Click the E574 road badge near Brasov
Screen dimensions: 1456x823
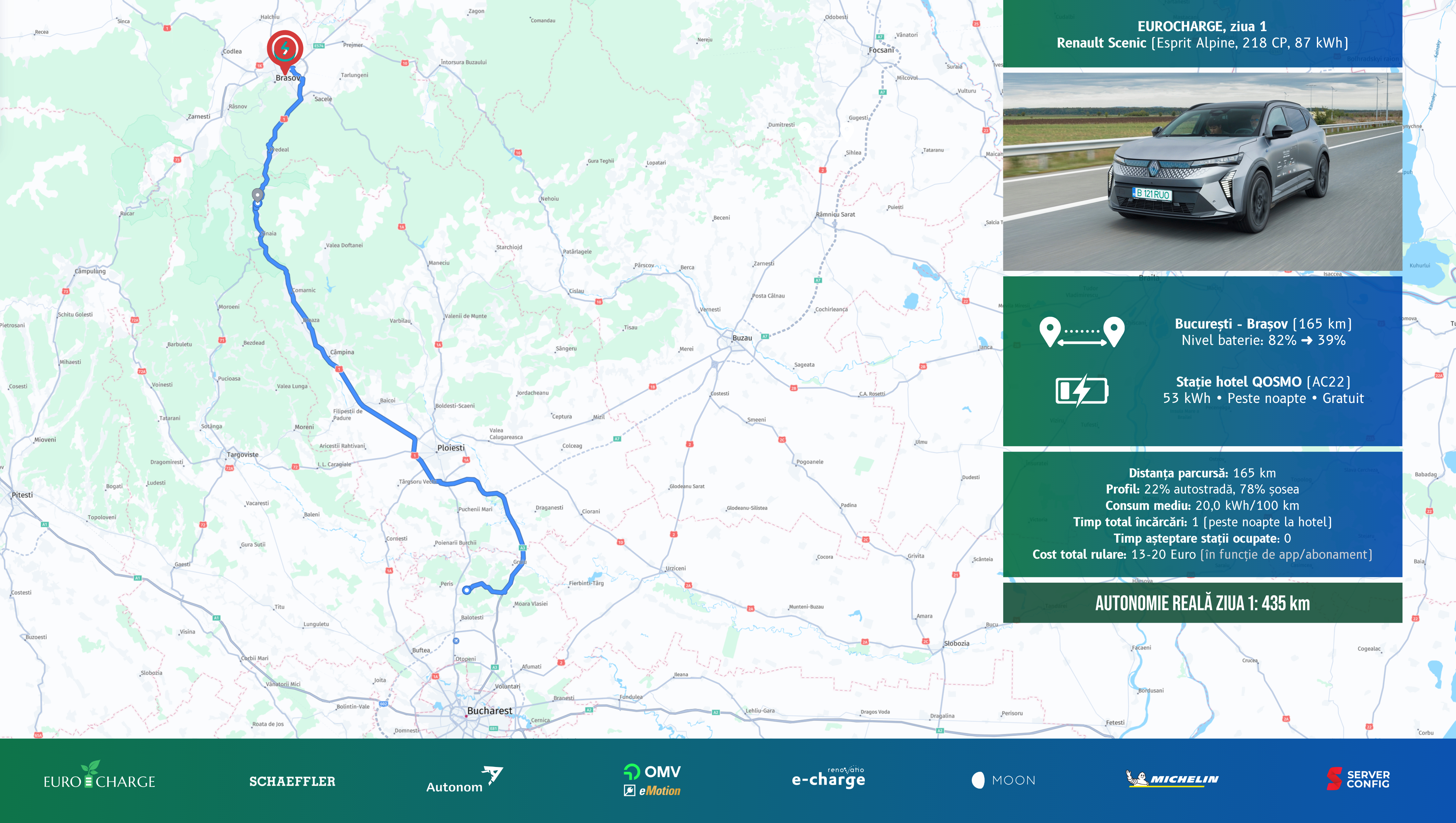(x=319, y=46)
